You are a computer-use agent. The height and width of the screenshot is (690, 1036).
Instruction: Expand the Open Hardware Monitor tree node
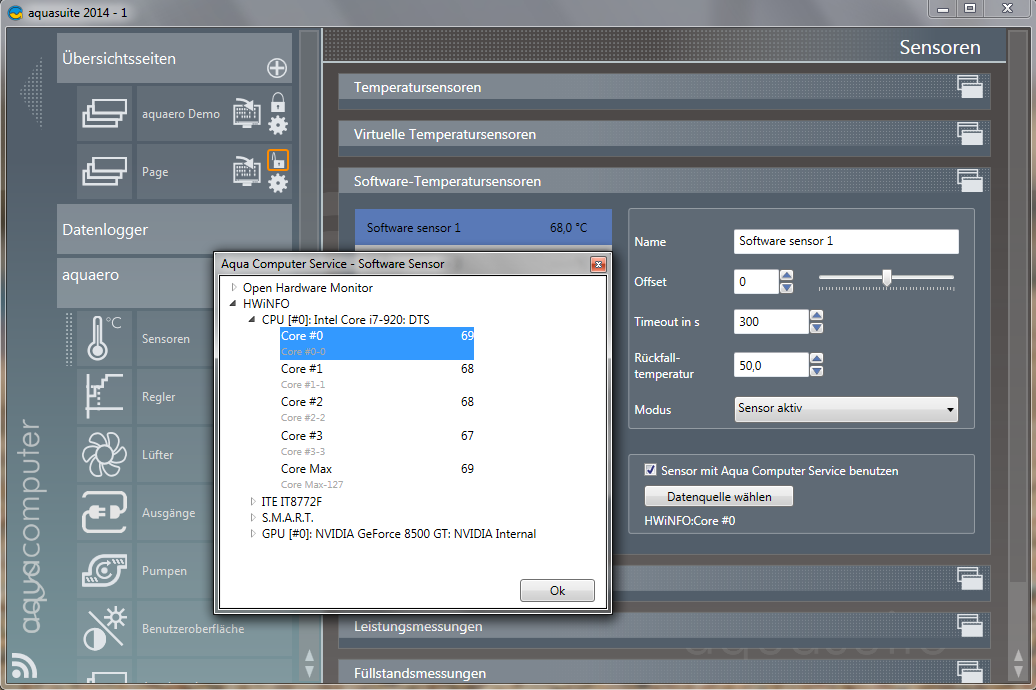pos(235,288)
